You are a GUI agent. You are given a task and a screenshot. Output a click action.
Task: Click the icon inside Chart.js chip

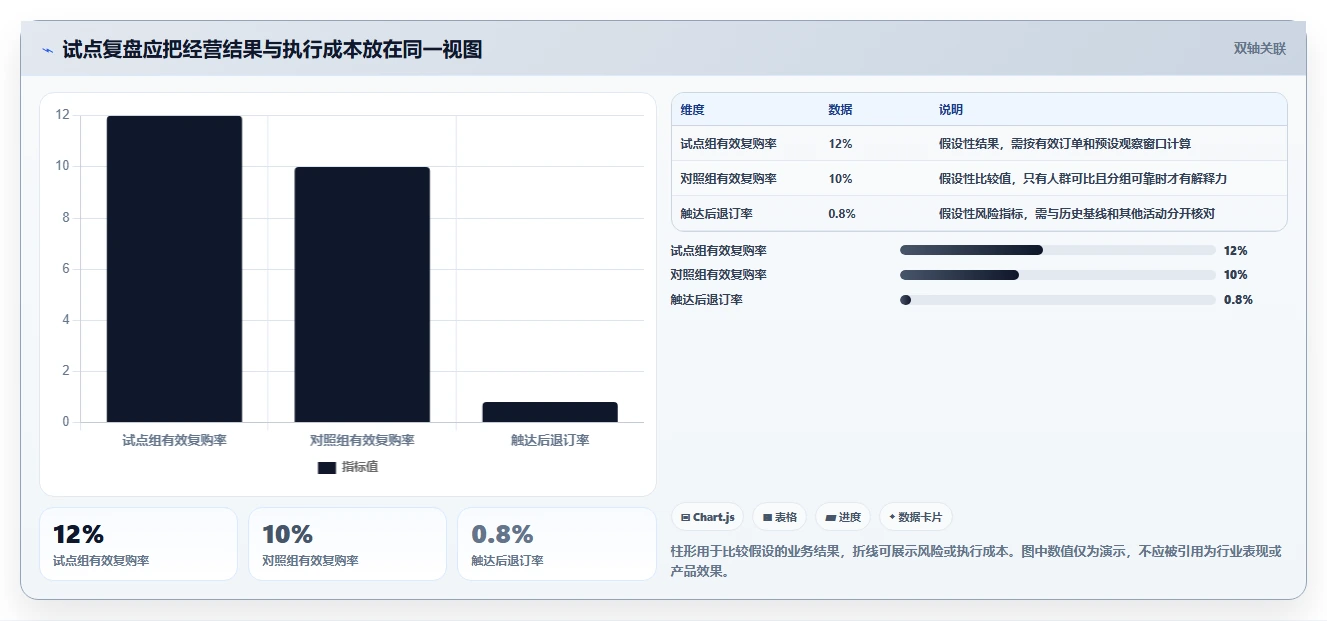click(685, 518)
